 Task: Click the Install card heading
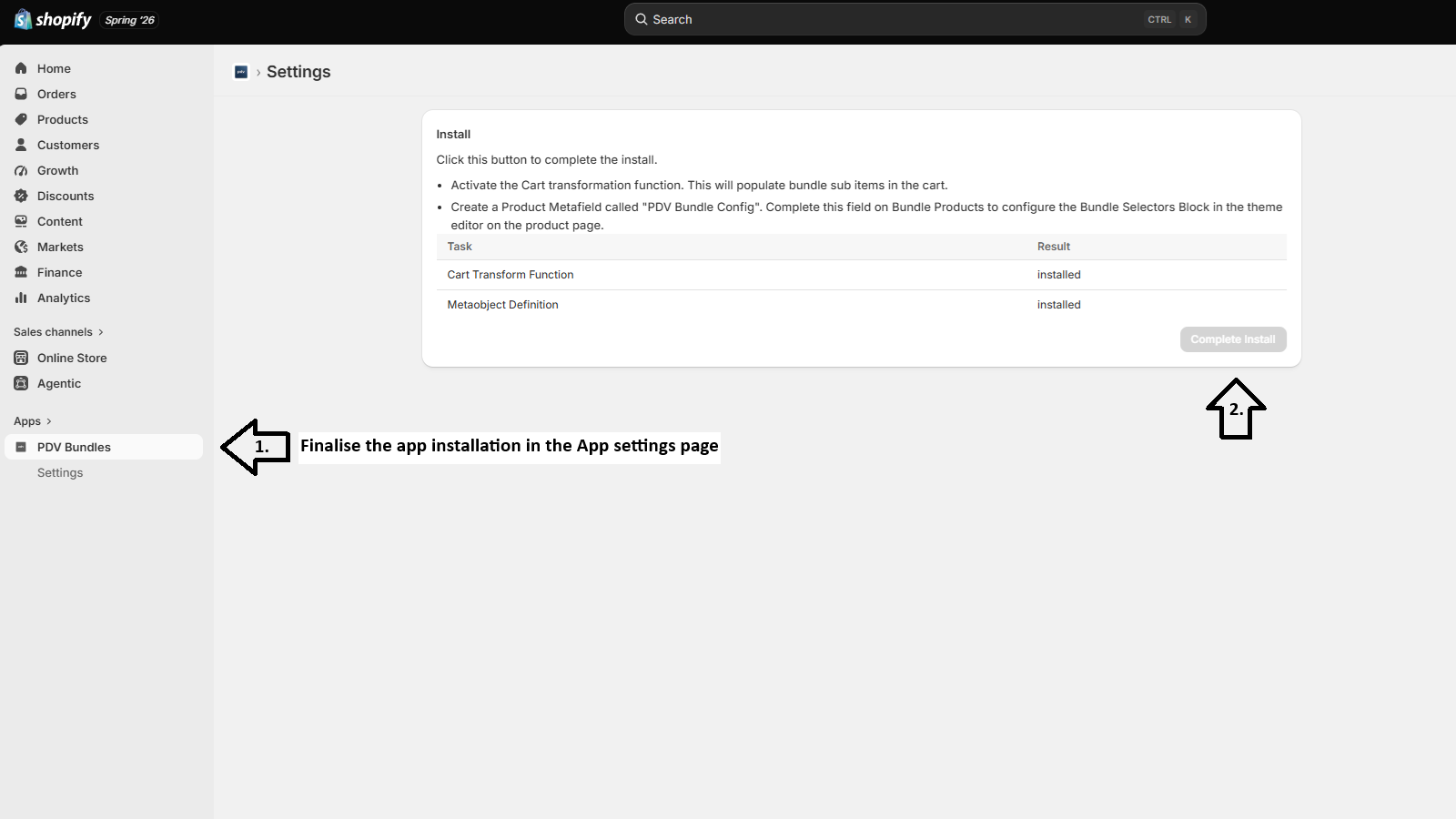(453, 134)
